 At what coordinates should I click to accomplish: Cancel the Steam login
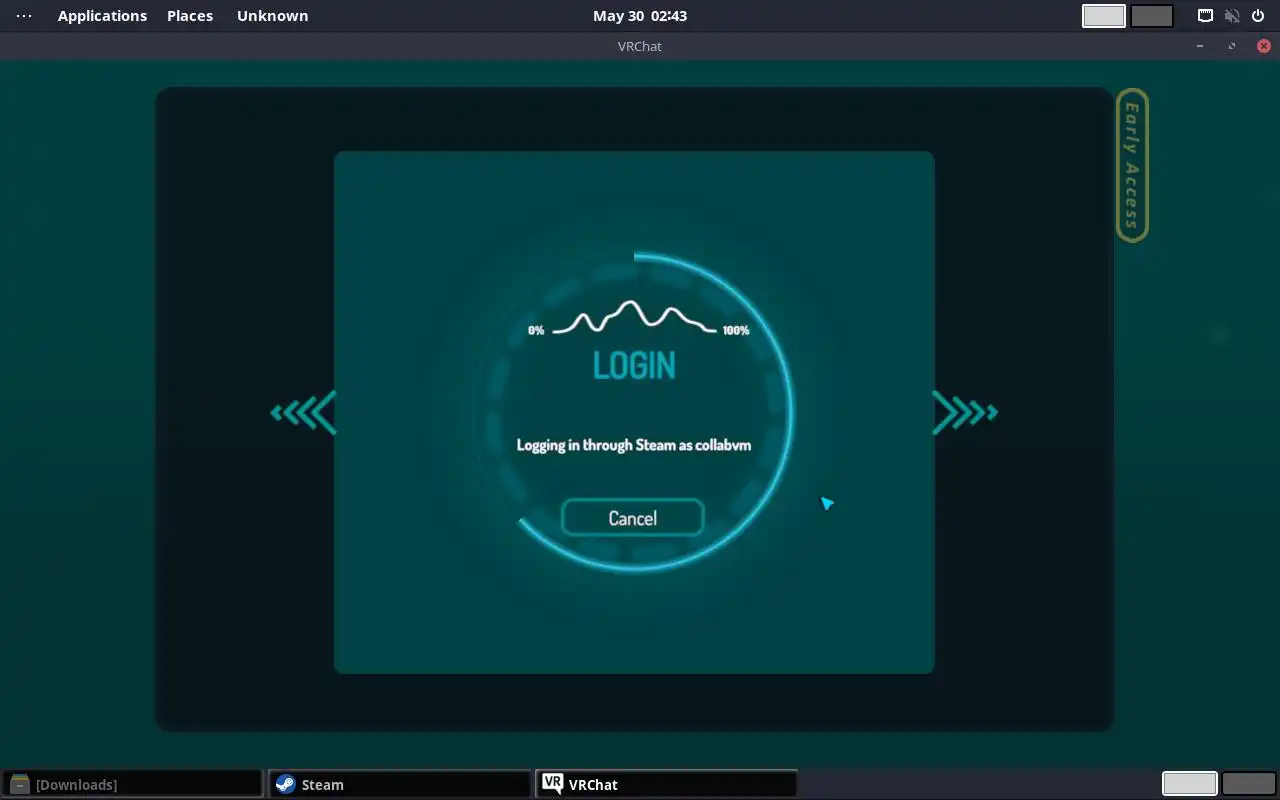tap(633, 518)
